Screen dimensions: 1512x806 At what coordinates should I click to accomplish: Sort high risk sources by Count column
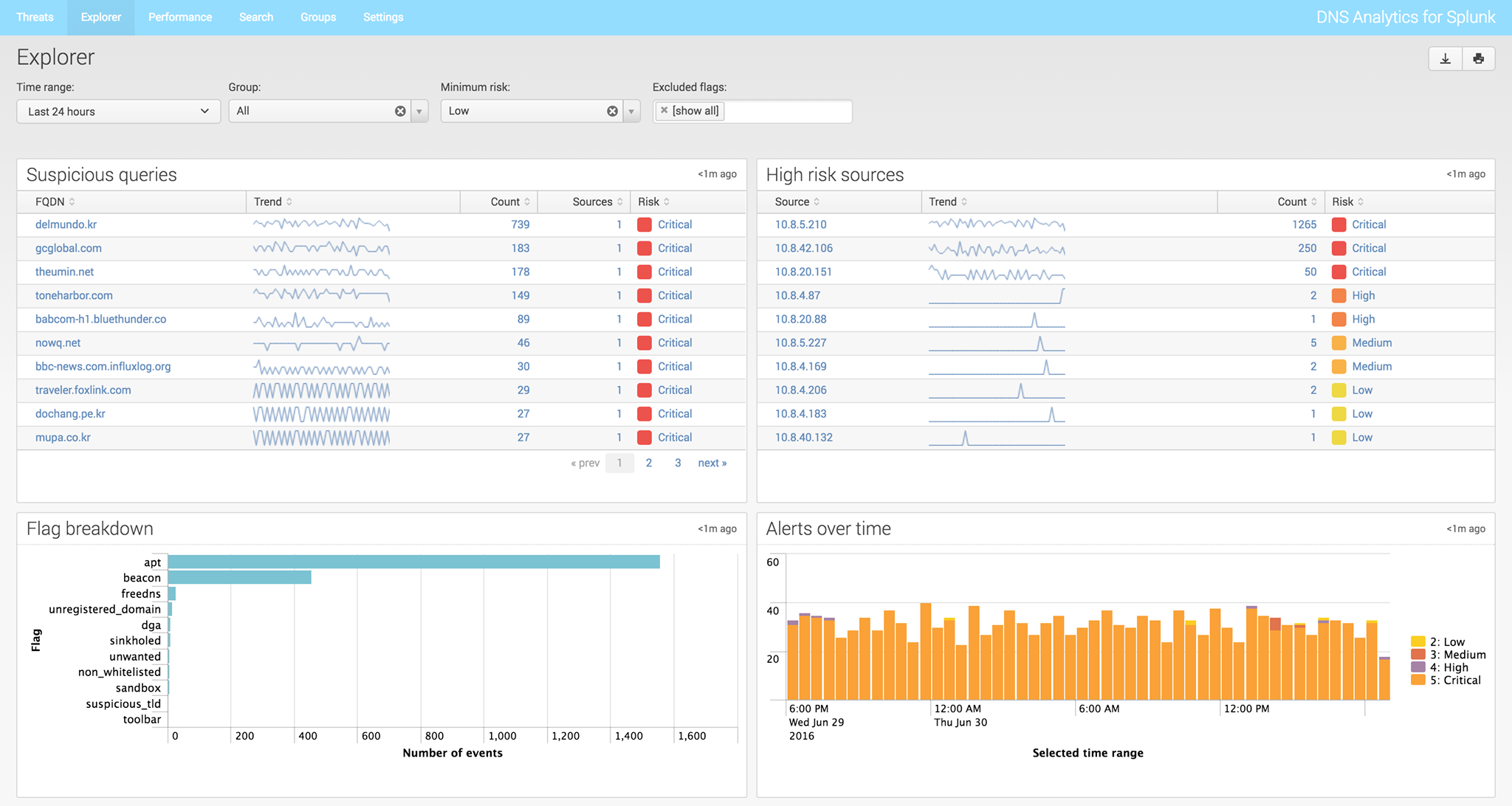point(1297,202)
